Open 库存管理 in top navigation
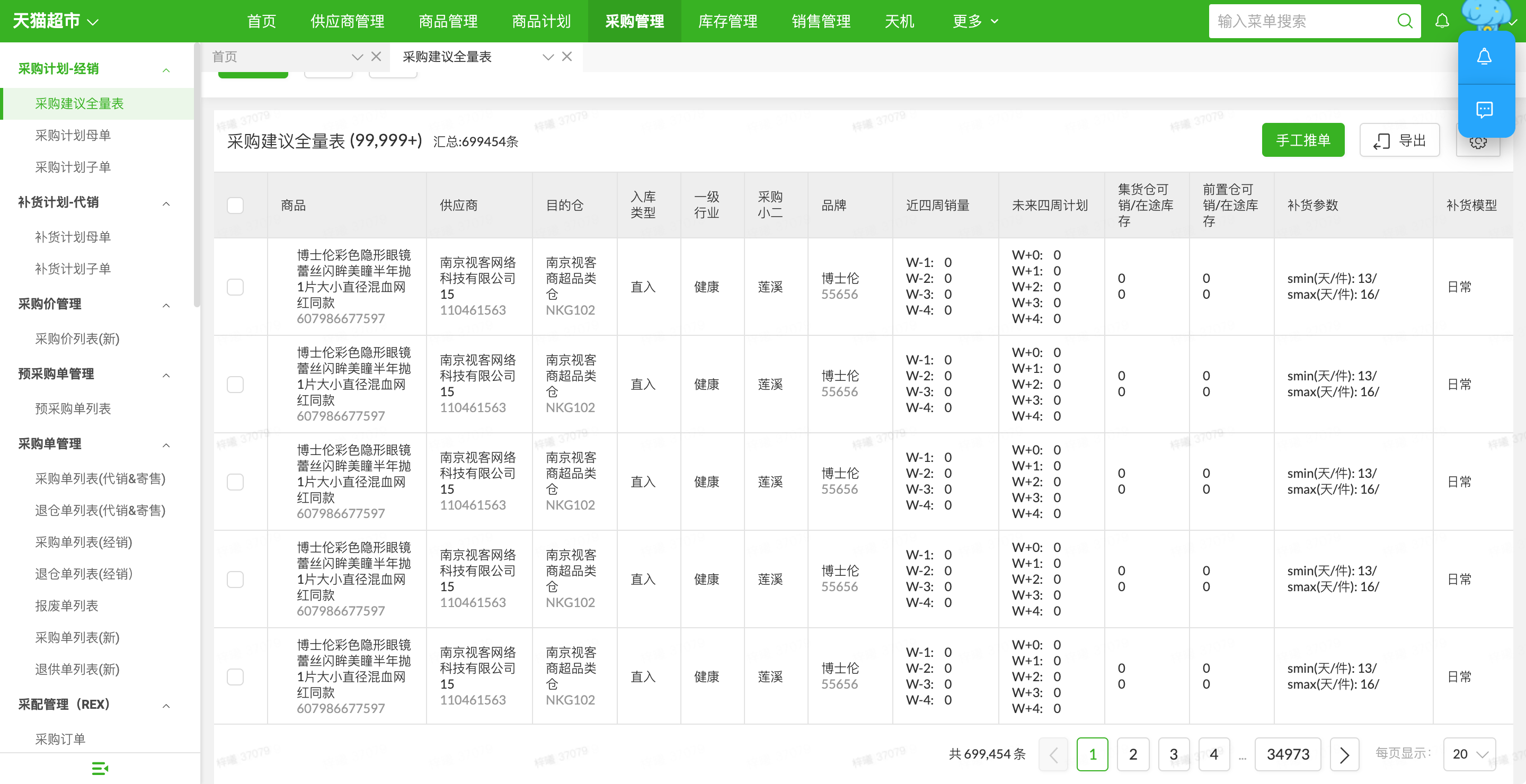 tap(727, 21)
